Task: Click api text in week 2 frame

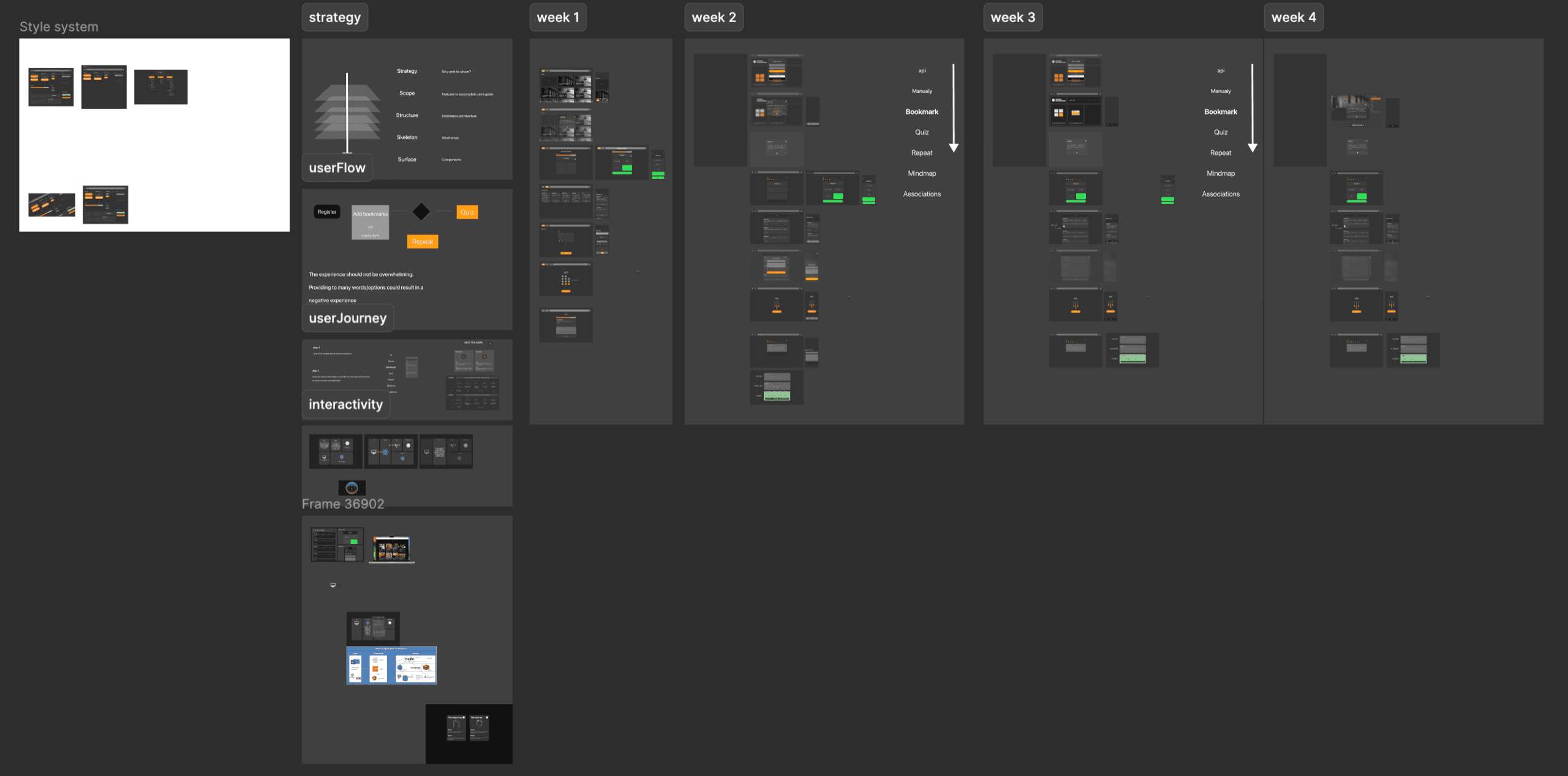Action: tap(922, 71)
